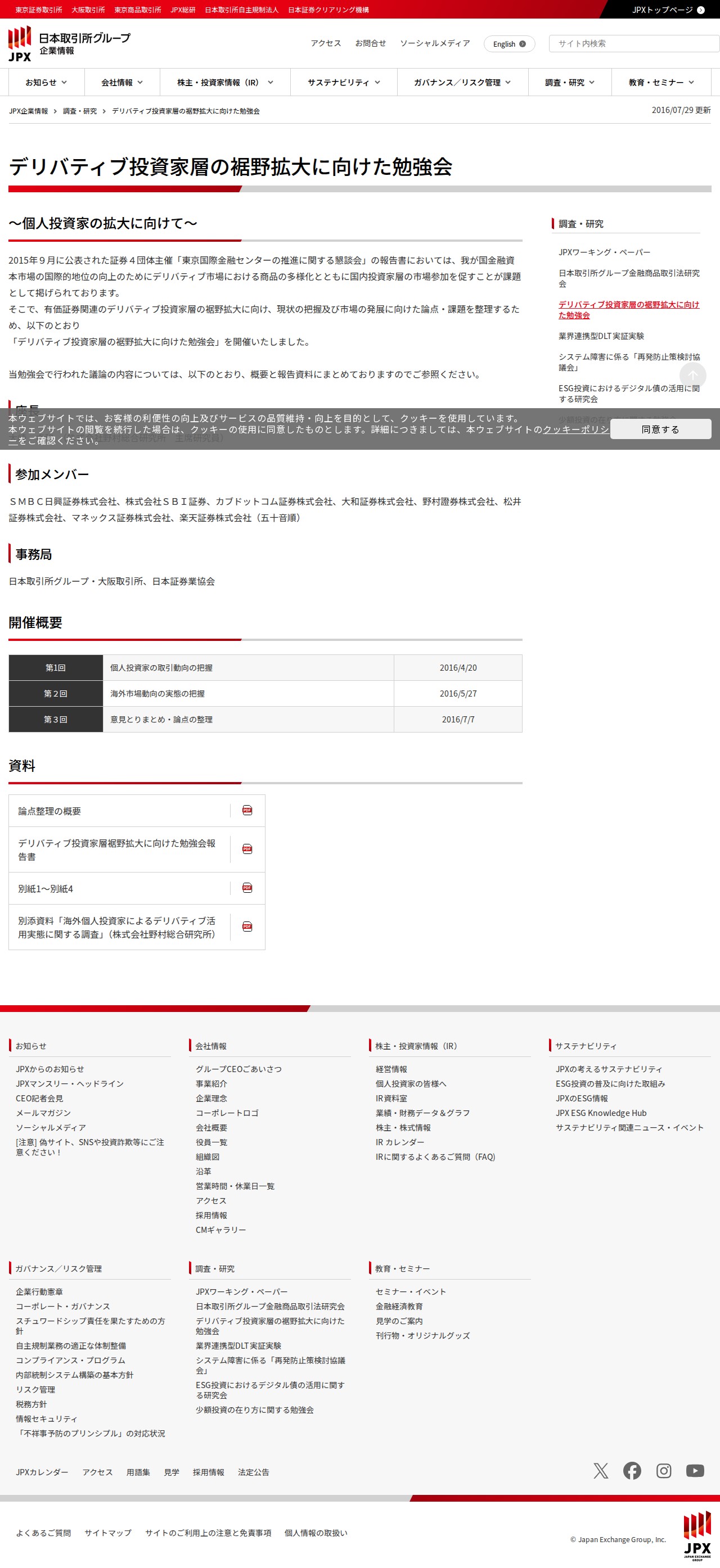Open footer link 企業行動憲章
This screenshot has width=720, height=1568.
tap(39, 1291)
